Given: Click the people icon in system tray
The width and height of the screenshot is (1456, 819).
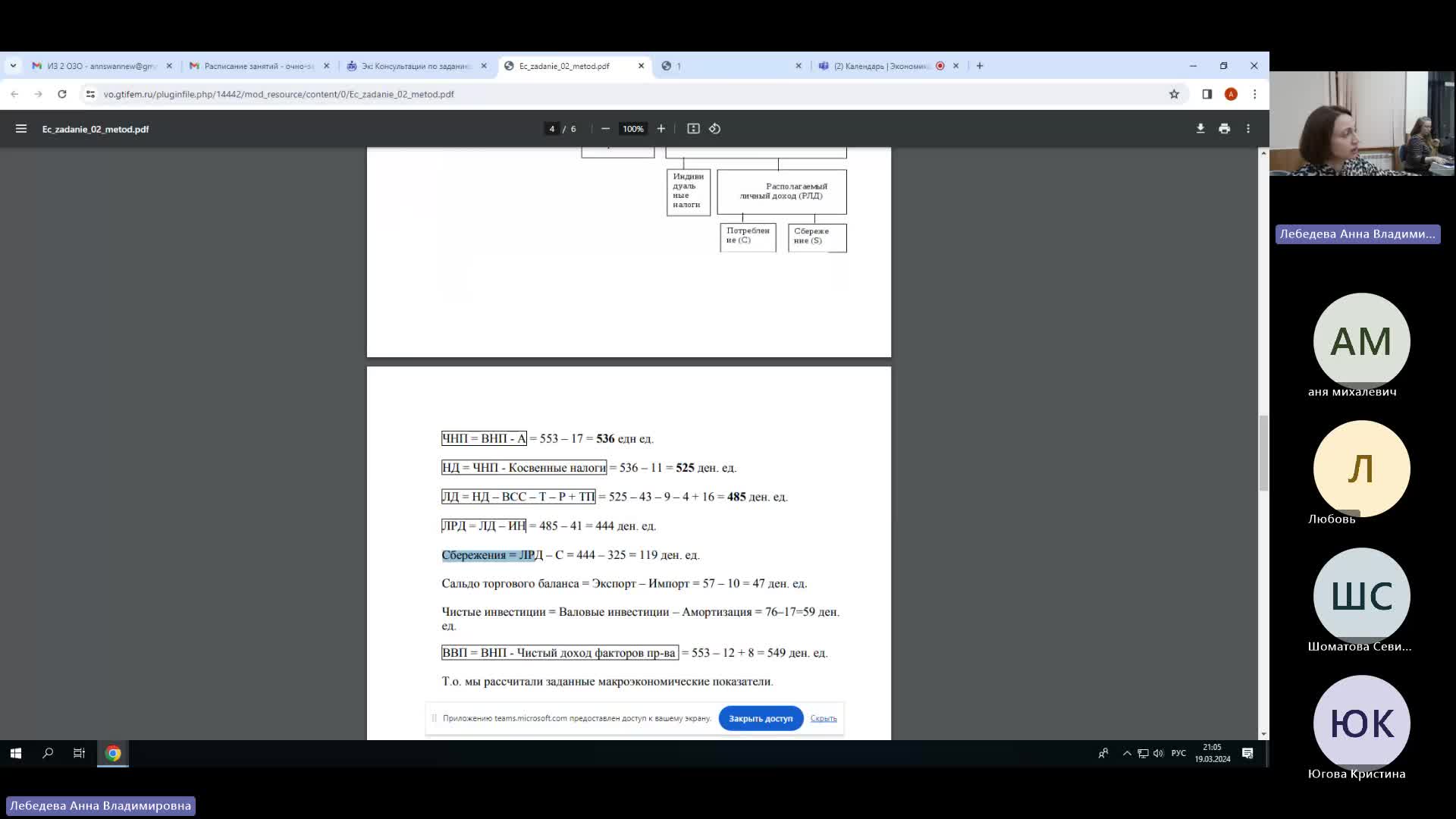Looking at the screenshot, I should coord(1103,753).
